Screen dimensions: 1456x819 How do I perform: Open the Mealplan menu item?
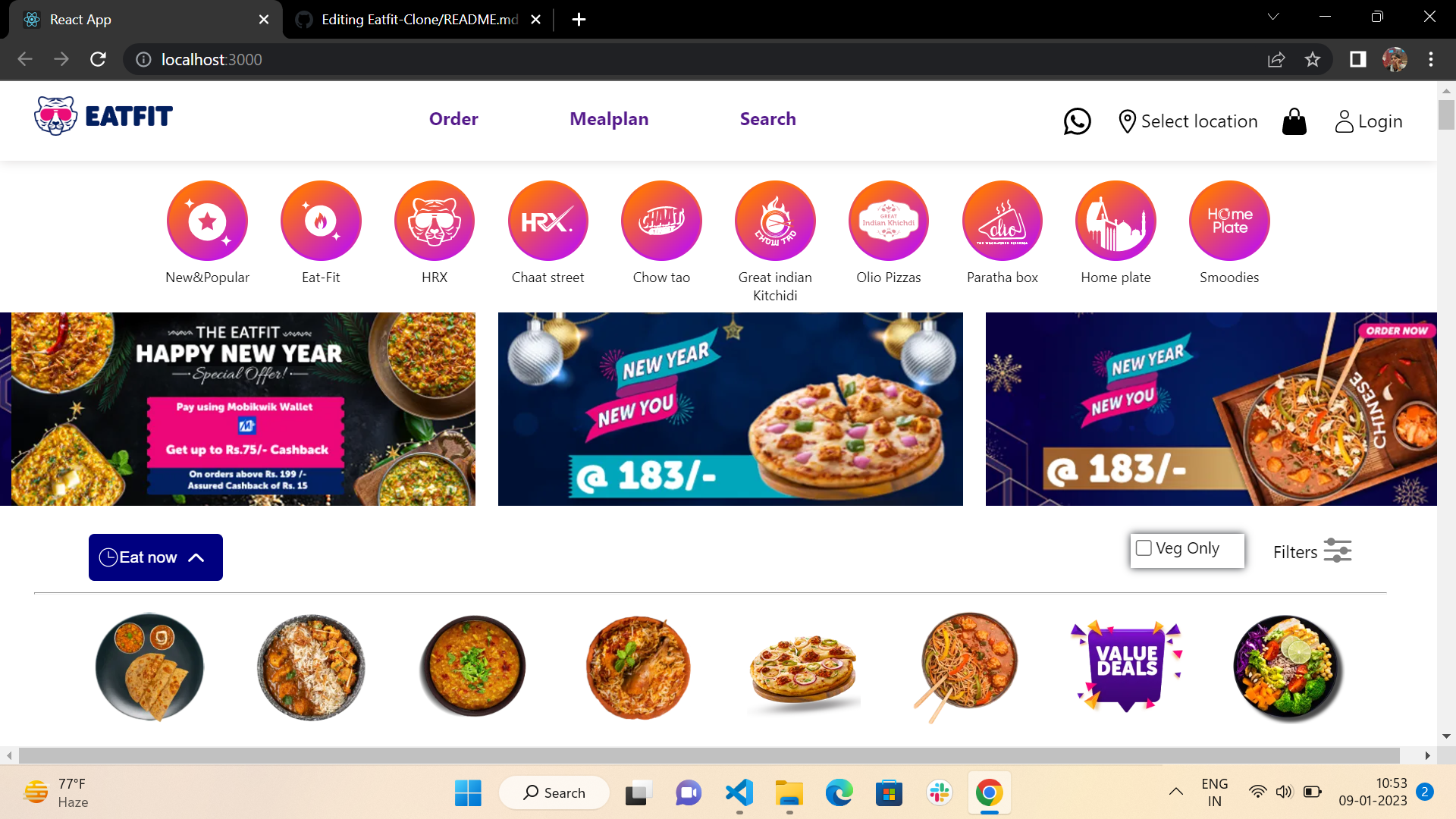tap(609, 119)
